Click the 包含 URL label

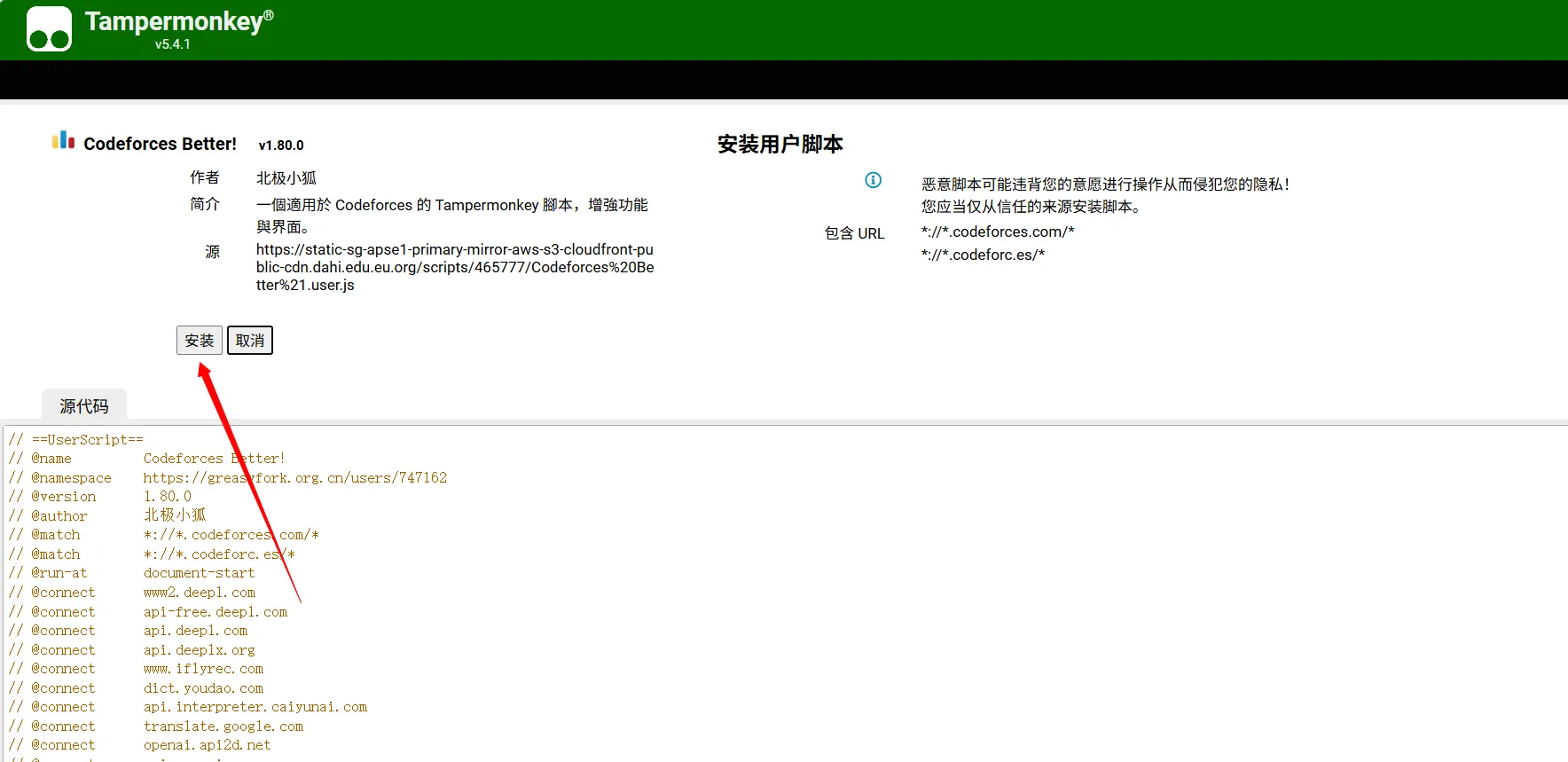[x=855, y=233]
